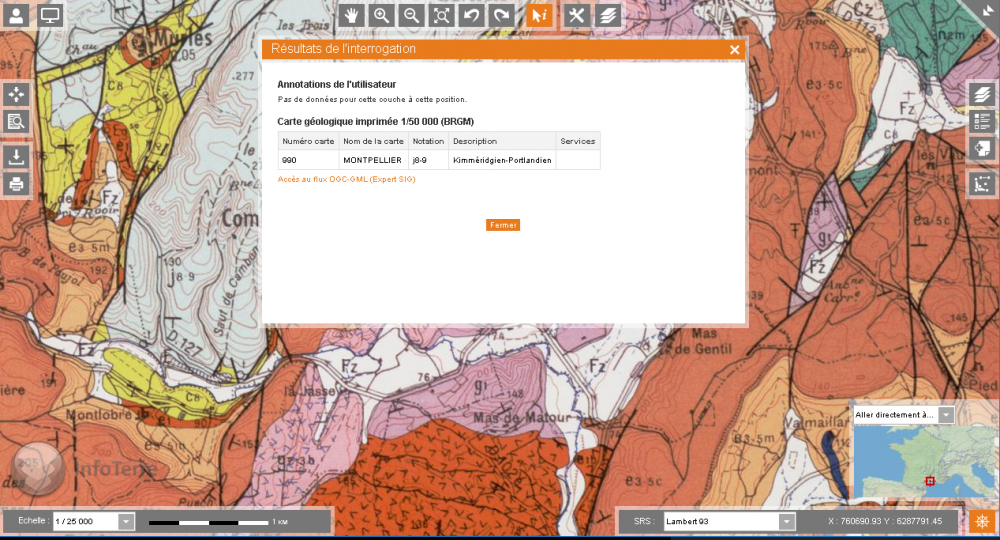1000x540 pixels.
Task: Expand the SRS Lambert 93 dropdown
Action: pos(786,521)
